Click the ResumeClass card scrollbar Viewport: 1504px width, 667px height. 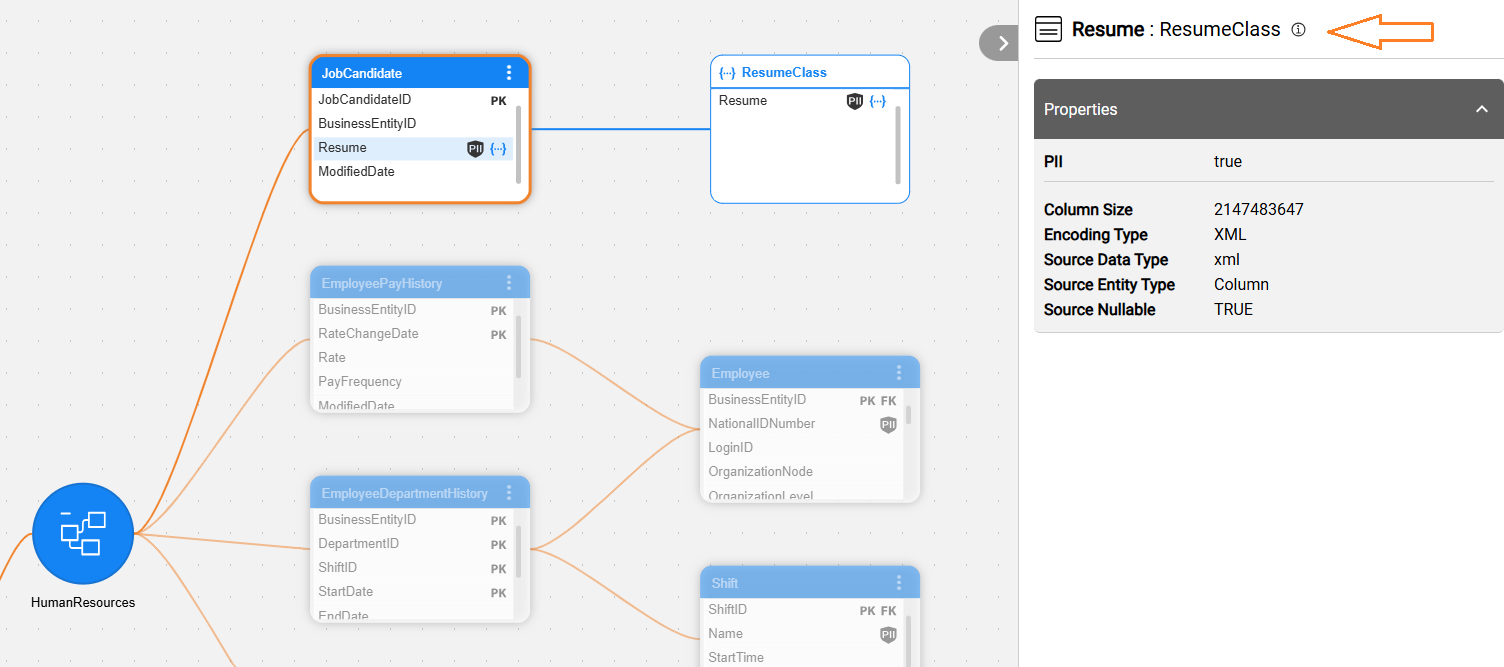coord(898,145)
